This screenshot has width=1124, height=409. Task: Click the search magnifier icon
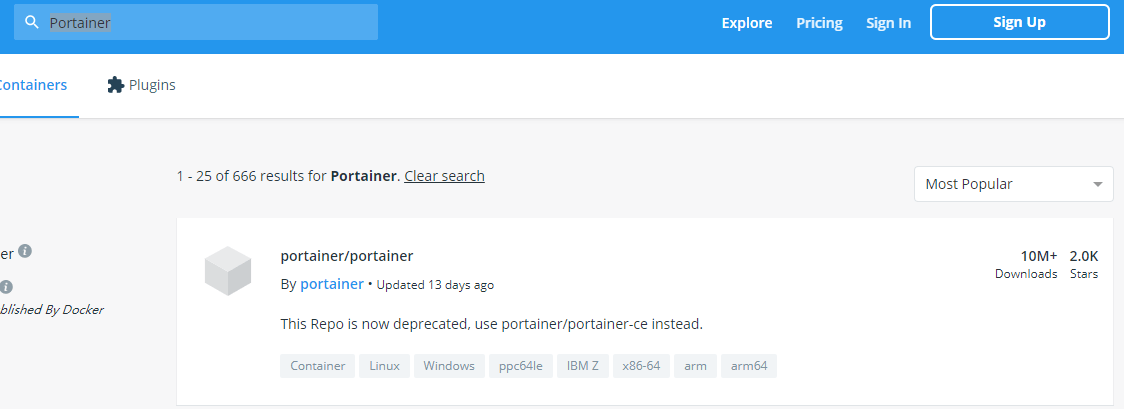coord(32,22)
